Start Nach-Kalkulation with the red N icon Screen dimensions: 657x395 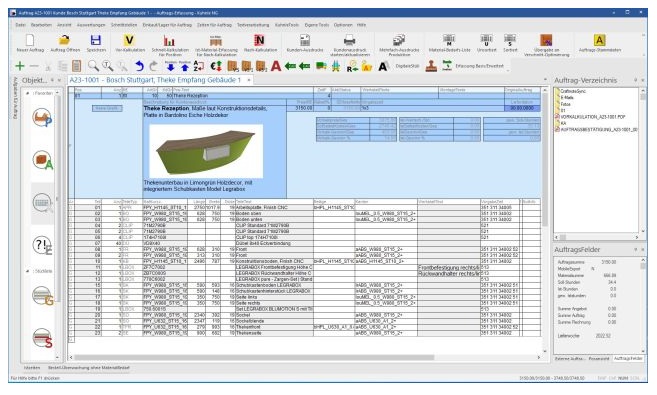pos(260,44)
